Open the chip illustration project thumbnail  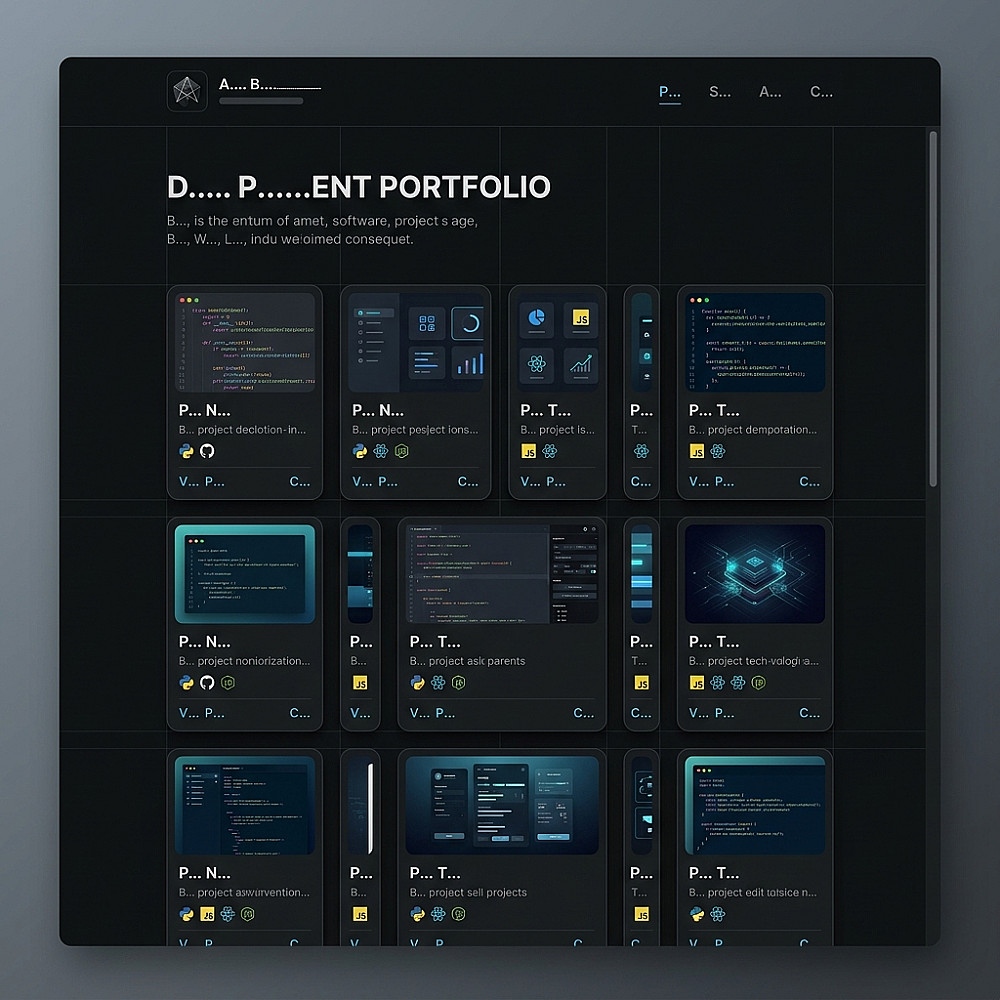(x=755, y=573)
